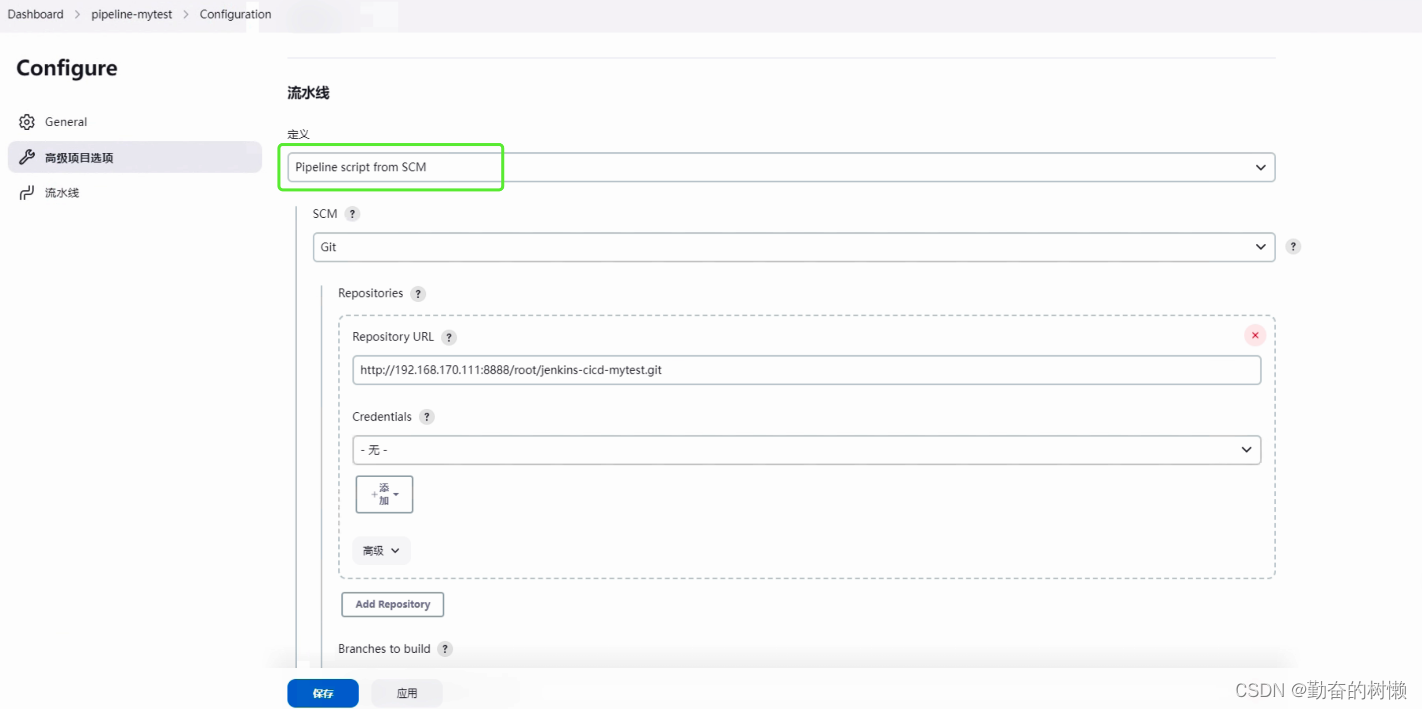Show help for Credentials
Screen dimensions: 1422x709
[427, 417]
